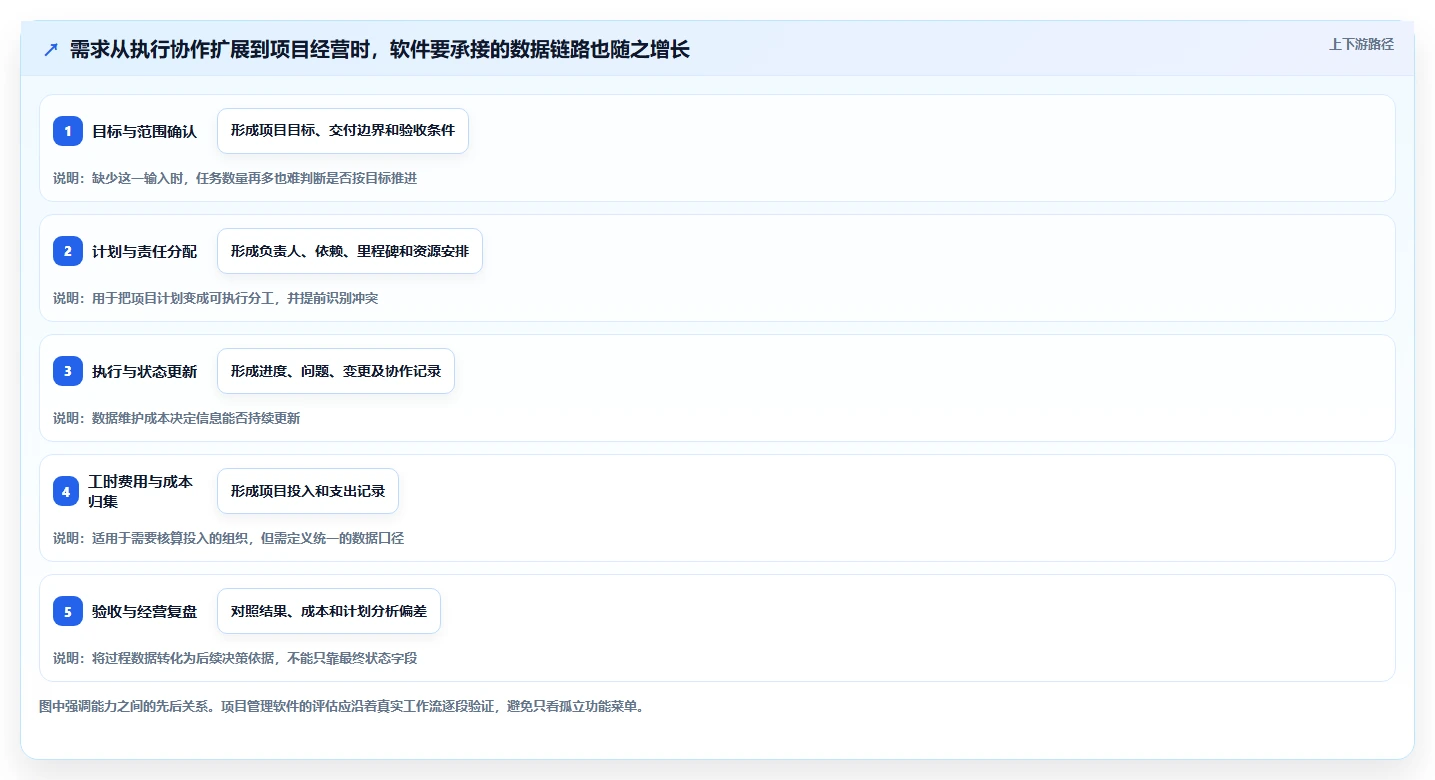Click the 对照结果、成本和计划分析偏差 chip

click(329, 611)
